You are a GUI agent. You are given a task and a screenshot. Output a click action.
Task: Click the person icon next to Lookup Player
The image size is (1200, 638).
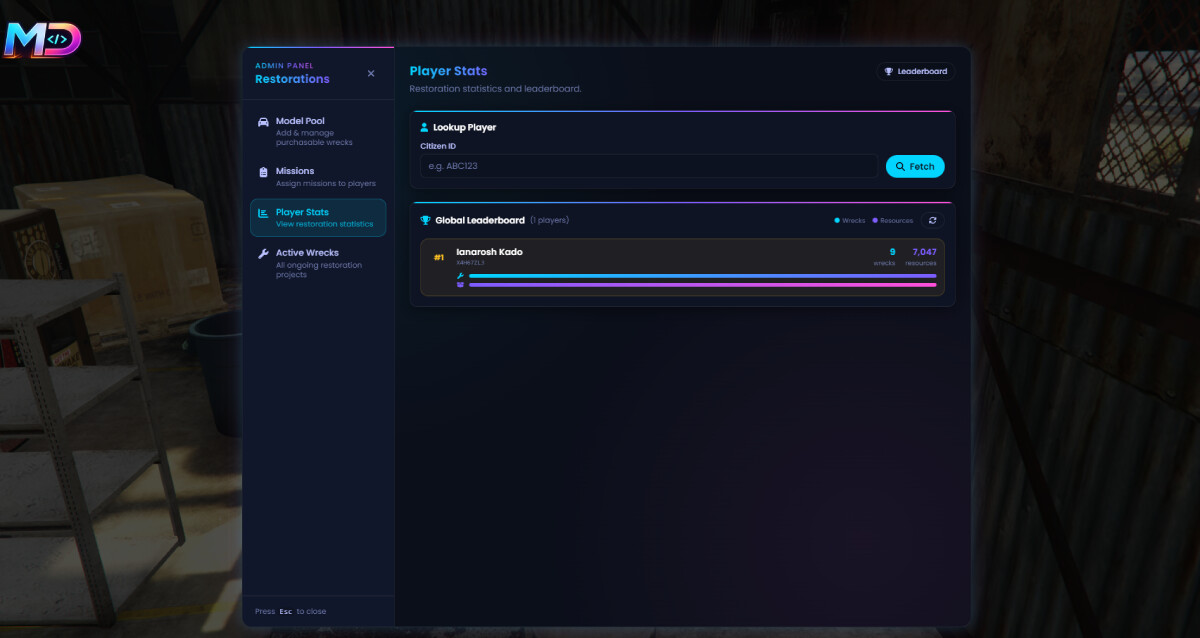424,128
